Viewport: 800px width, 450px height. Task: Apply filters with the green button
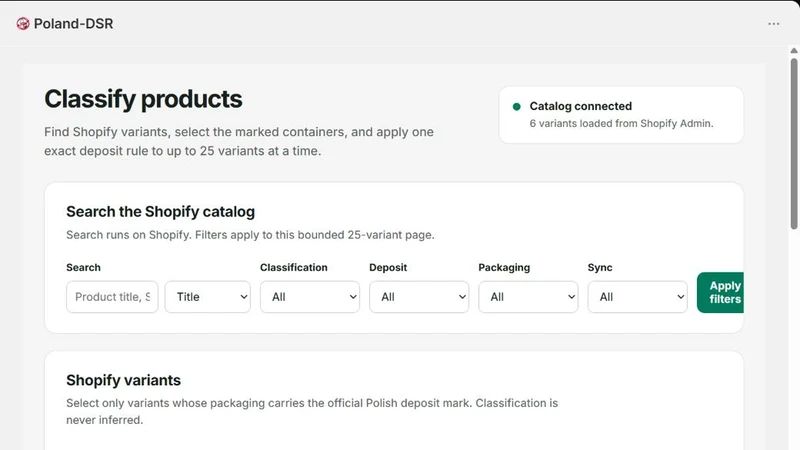click(x=720, y=292)
